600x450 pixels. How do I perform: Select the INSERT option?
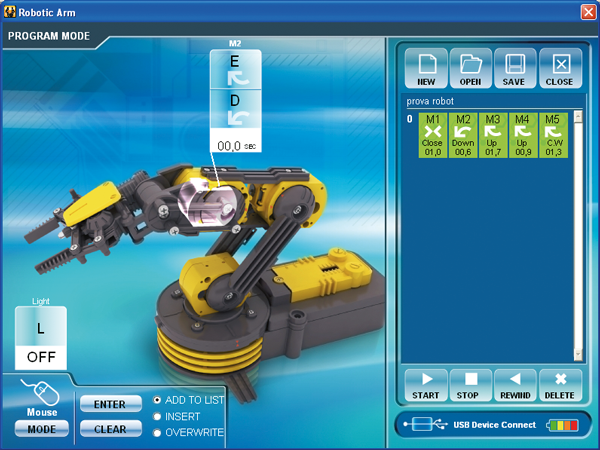pyautogui.click(x=176, y=416)
